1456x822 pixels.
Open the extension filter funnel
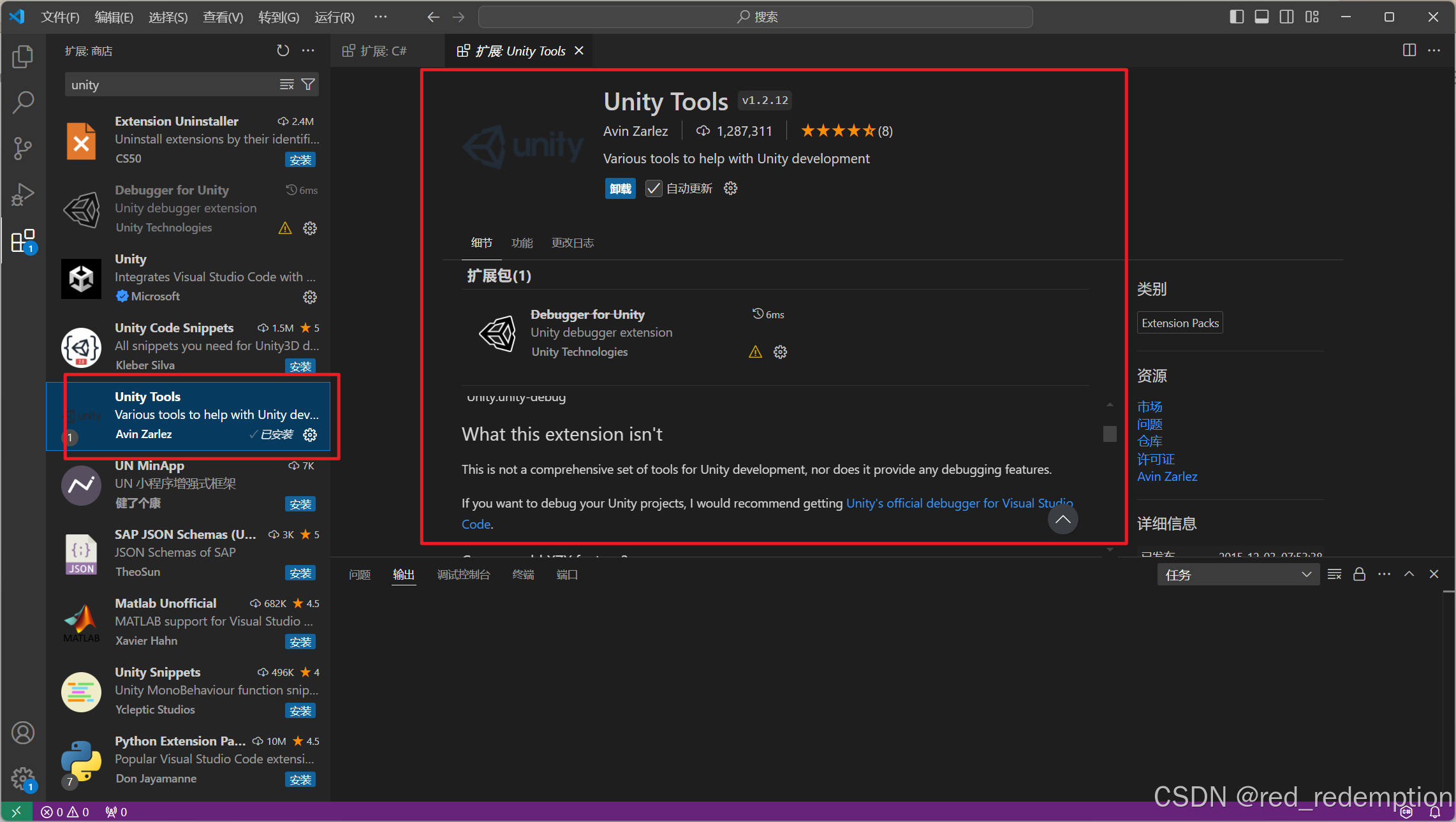click(308, 84)
